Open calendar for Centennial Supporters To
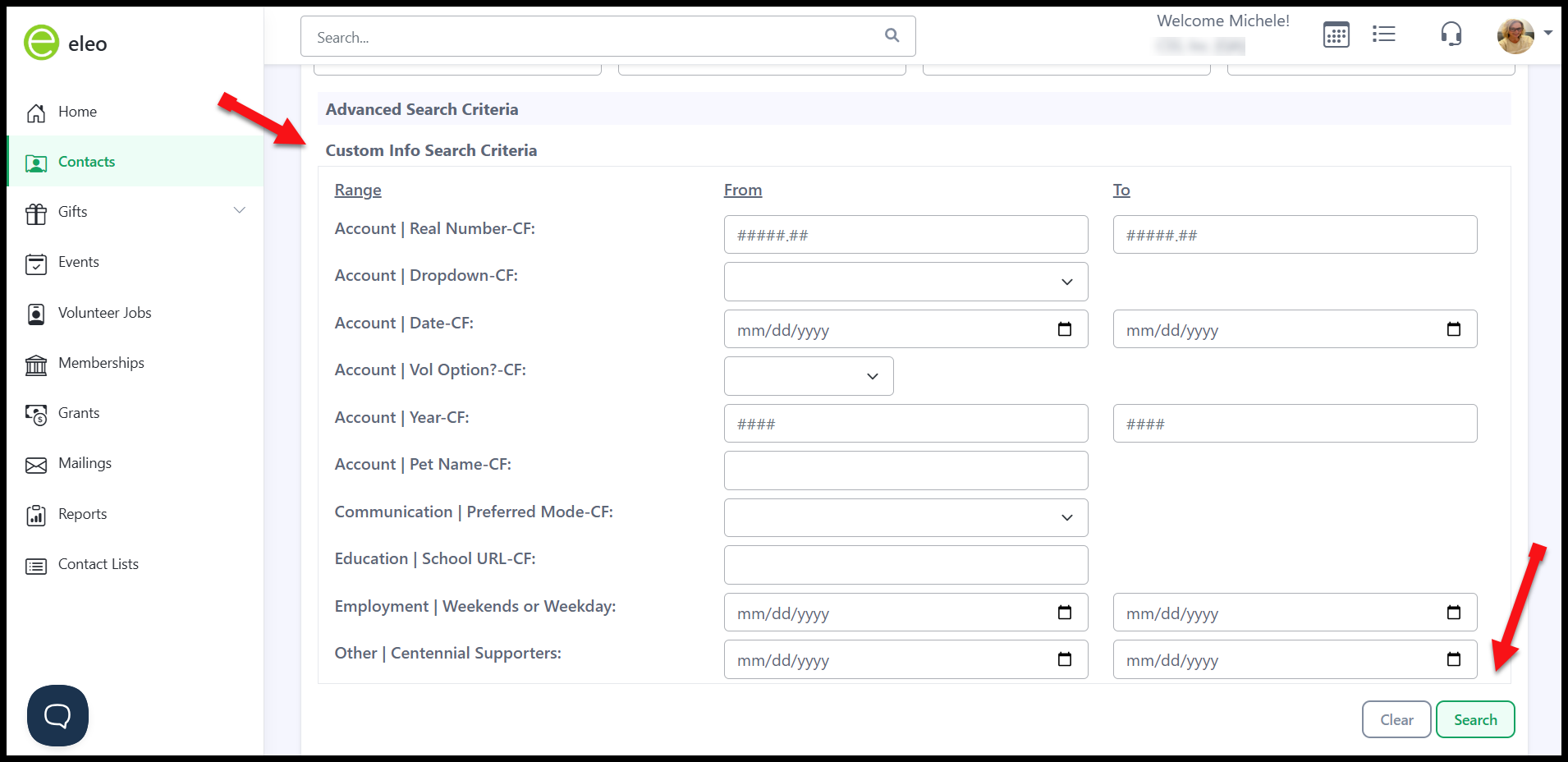Viewport: 1568px width, 762px height. [x=1454, y=659]
